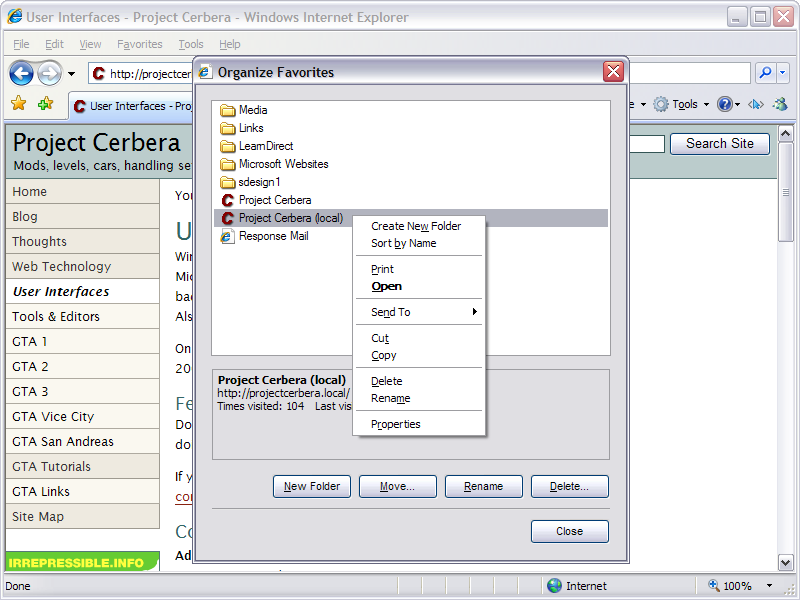Choose Create New Folder in context menu
The image size is (800, 600).
pos(416,226)
